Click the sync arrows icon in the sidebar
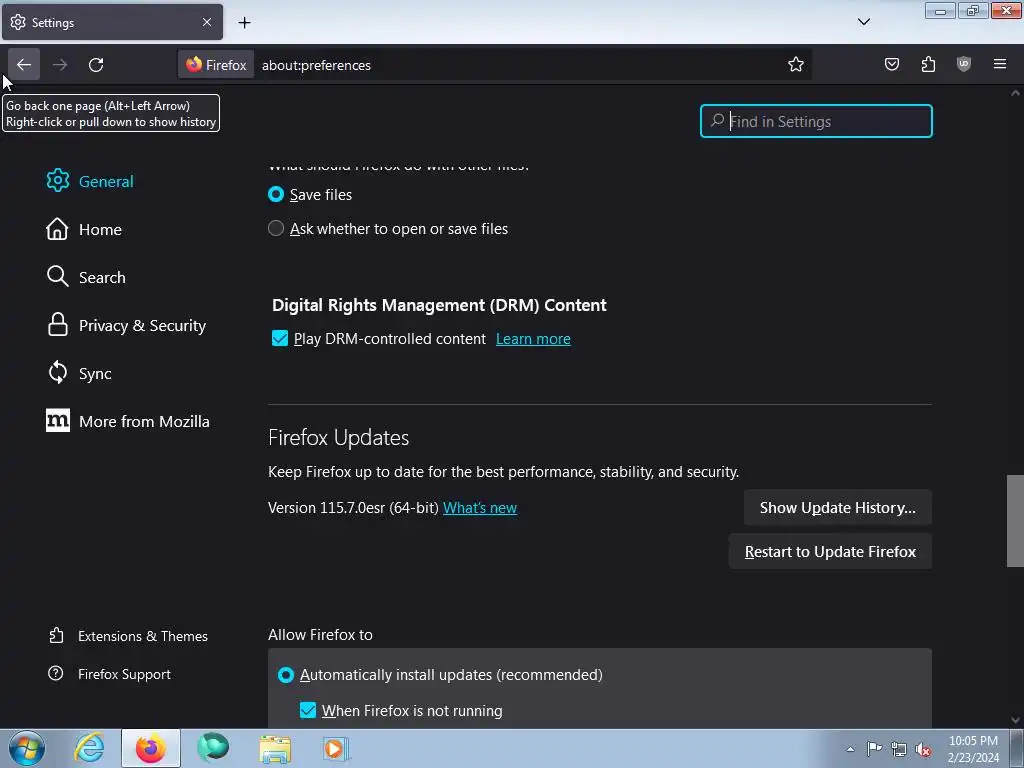 tap(57, 372)
